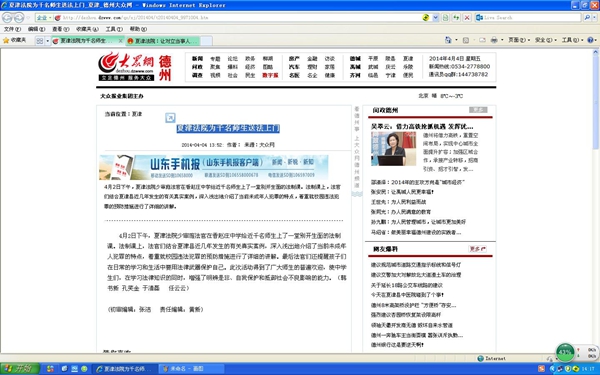Click the browser Back arrow button
Screen dimensions: 600x375
tap(7, 18)
